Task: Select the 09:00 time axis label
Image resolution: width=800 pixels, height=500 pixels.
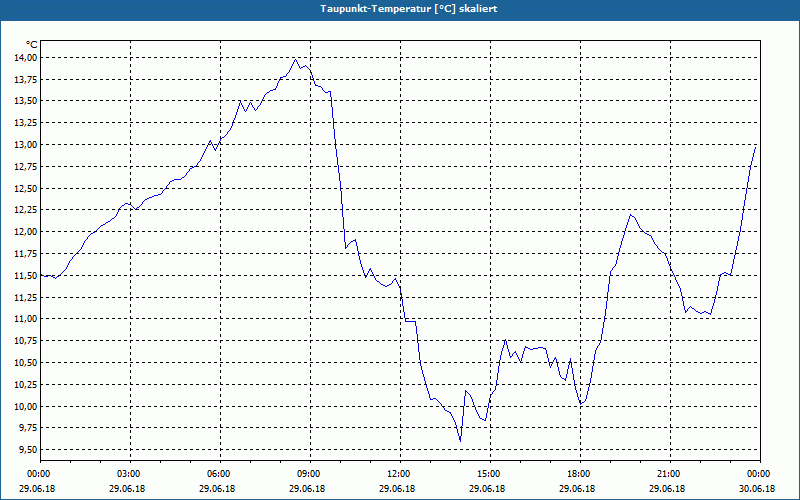Action: click(x=311, y=473)
